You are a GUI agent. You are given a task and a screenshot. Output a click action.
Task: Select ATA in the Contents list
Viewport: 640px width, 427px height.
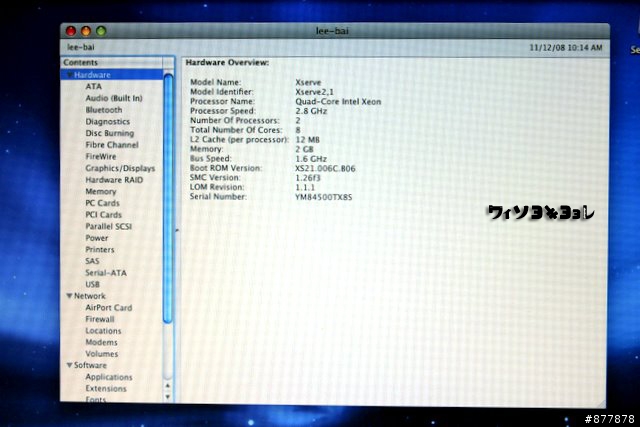tap(93, 87)
